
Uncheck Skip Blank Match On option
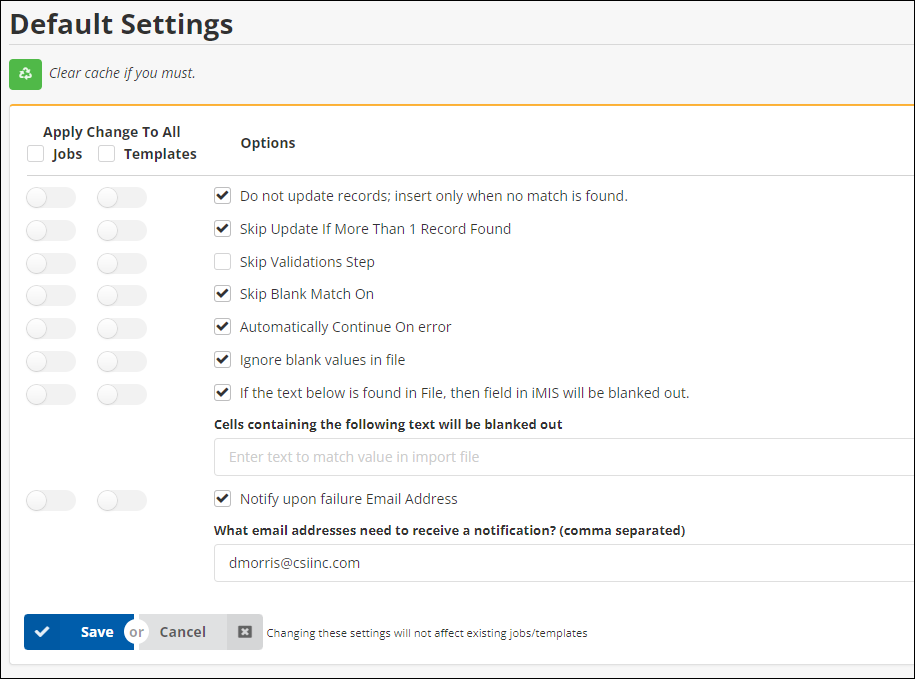[x=223, y=294]
